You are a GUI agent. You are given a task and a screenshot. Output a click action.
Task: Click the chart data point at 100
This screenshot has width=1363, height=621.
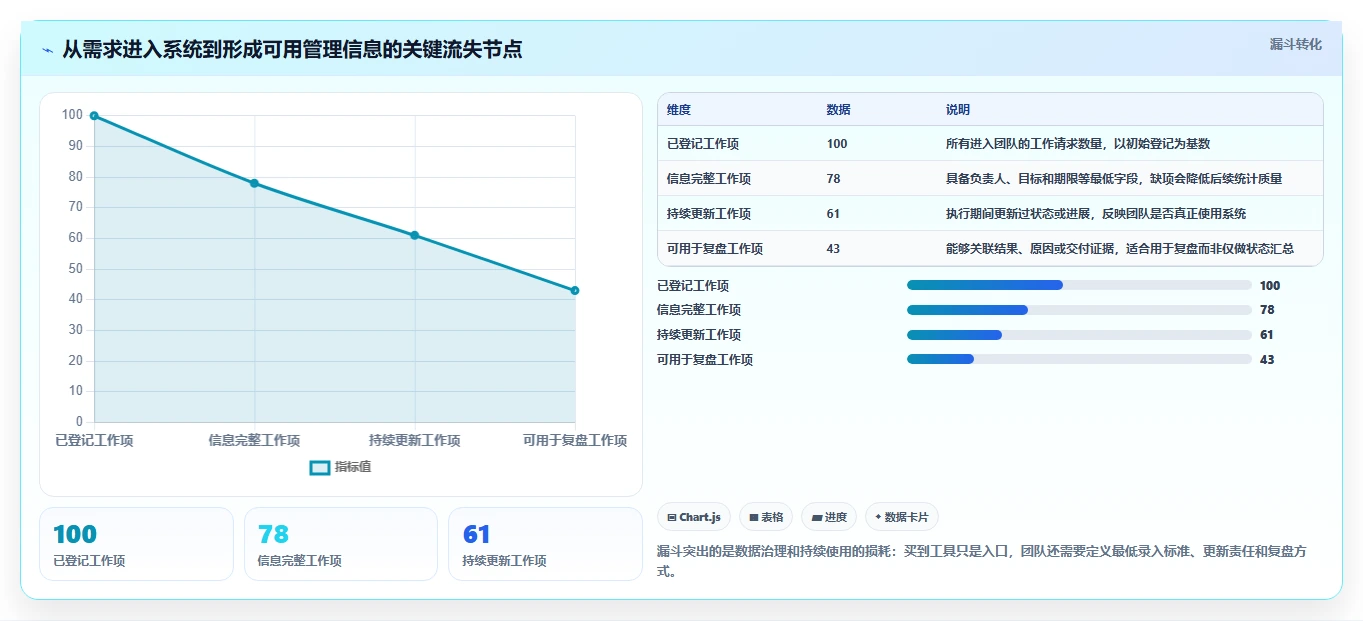coord(94,116)
